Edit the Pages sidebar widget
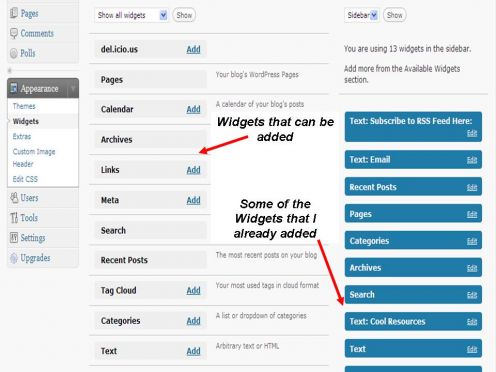Image resolution: width=496 pixels, height=372 pixels. pos(472,214)
